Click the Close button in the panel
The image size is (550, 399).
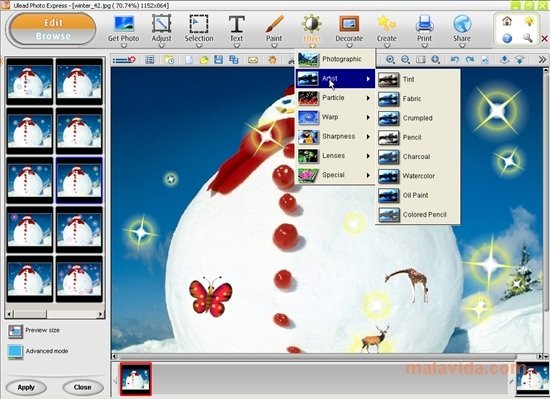coord(83,387)
